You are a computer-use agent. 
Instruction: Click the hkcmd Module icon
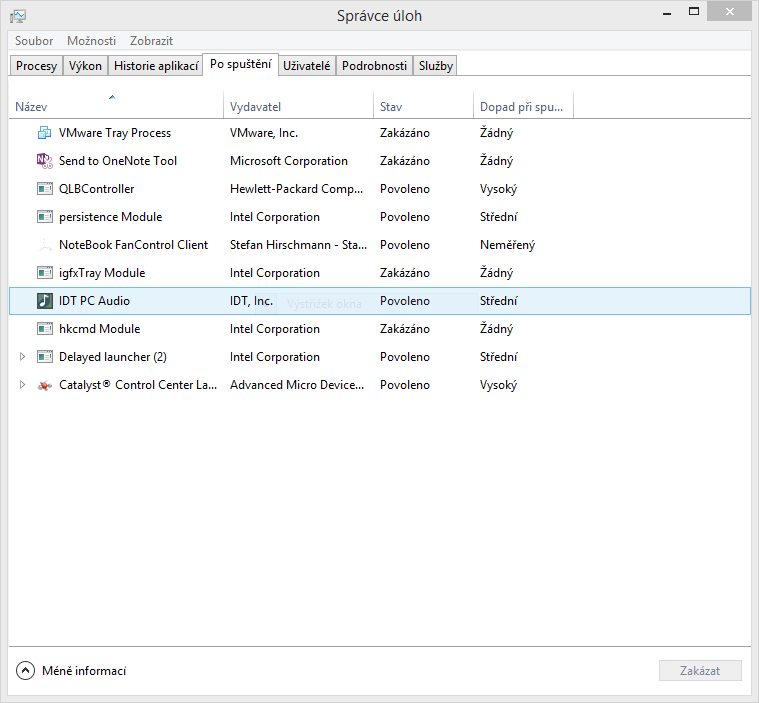pyautogui.click(x=45, y=329)
